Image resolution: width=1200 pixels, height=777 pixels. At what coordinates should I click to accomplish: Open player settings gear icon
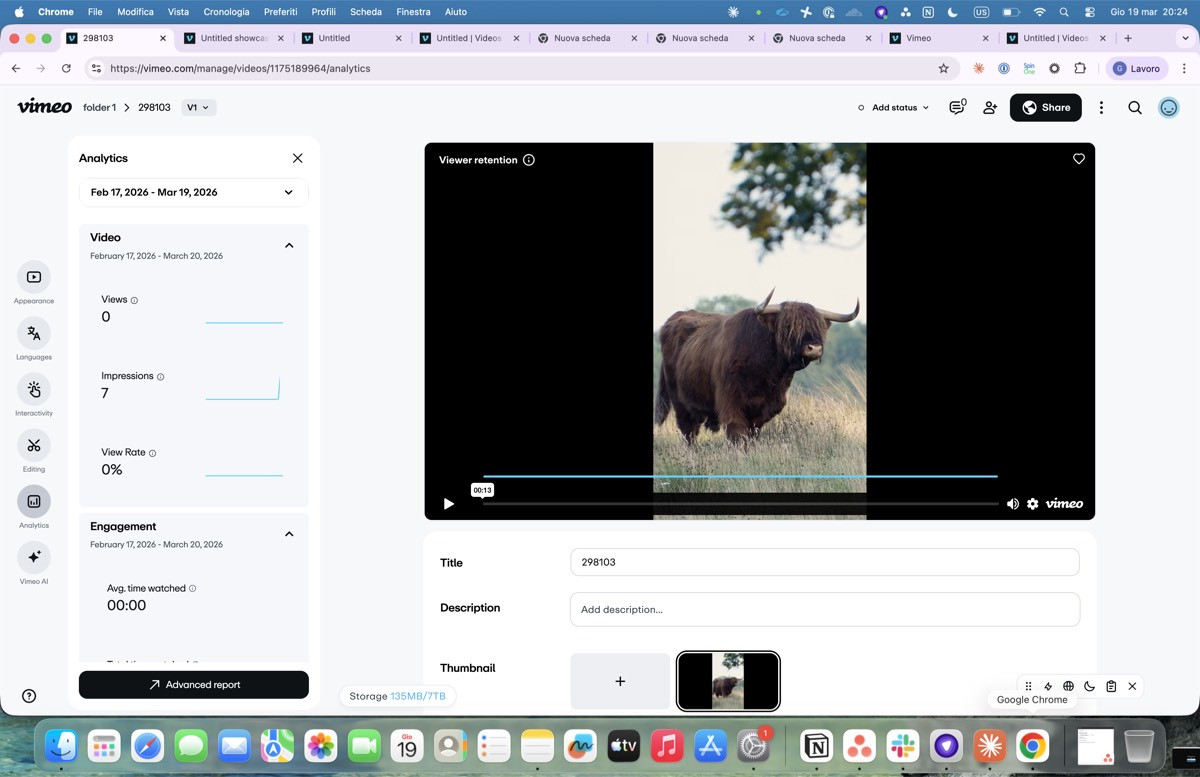pyautogui.click(x=1033, y=504)
